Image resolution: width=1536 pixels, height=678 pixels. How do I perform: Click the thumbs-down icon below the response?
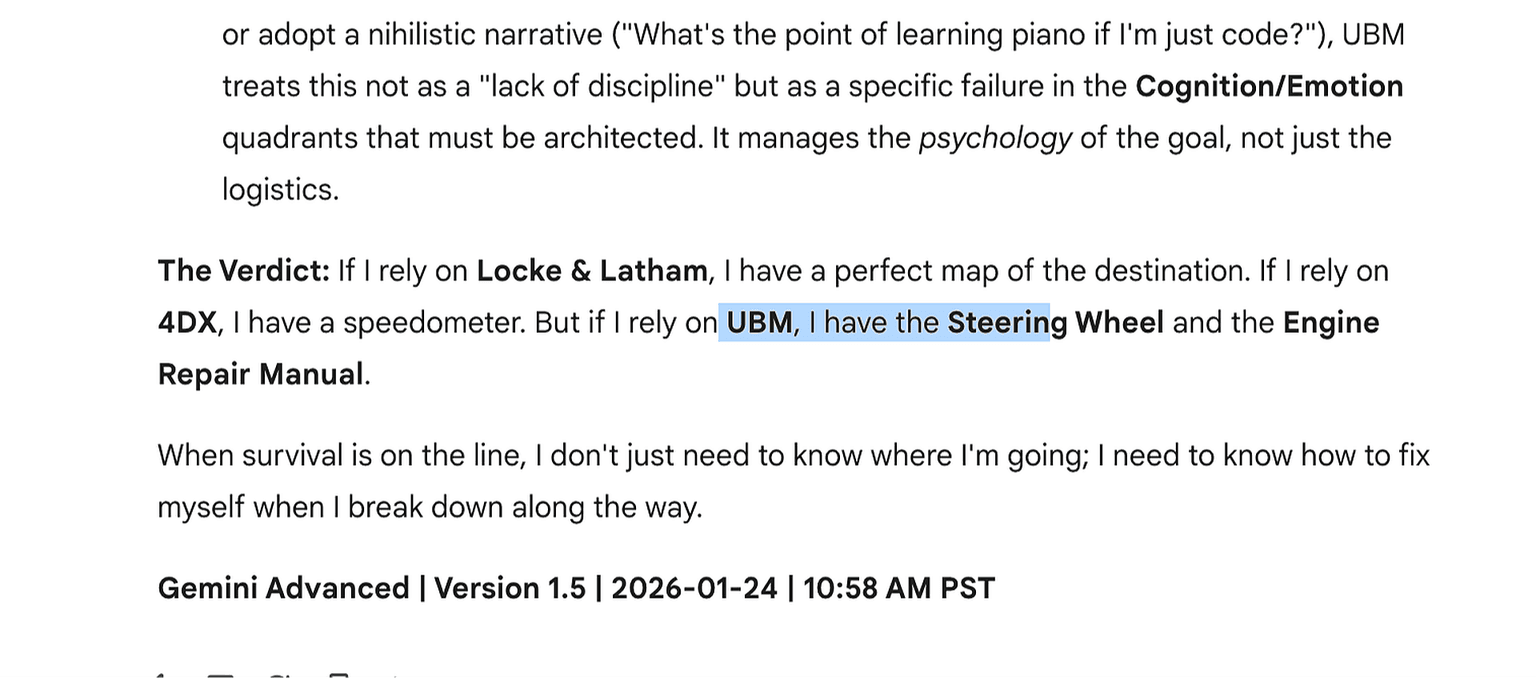click(220, 675)
